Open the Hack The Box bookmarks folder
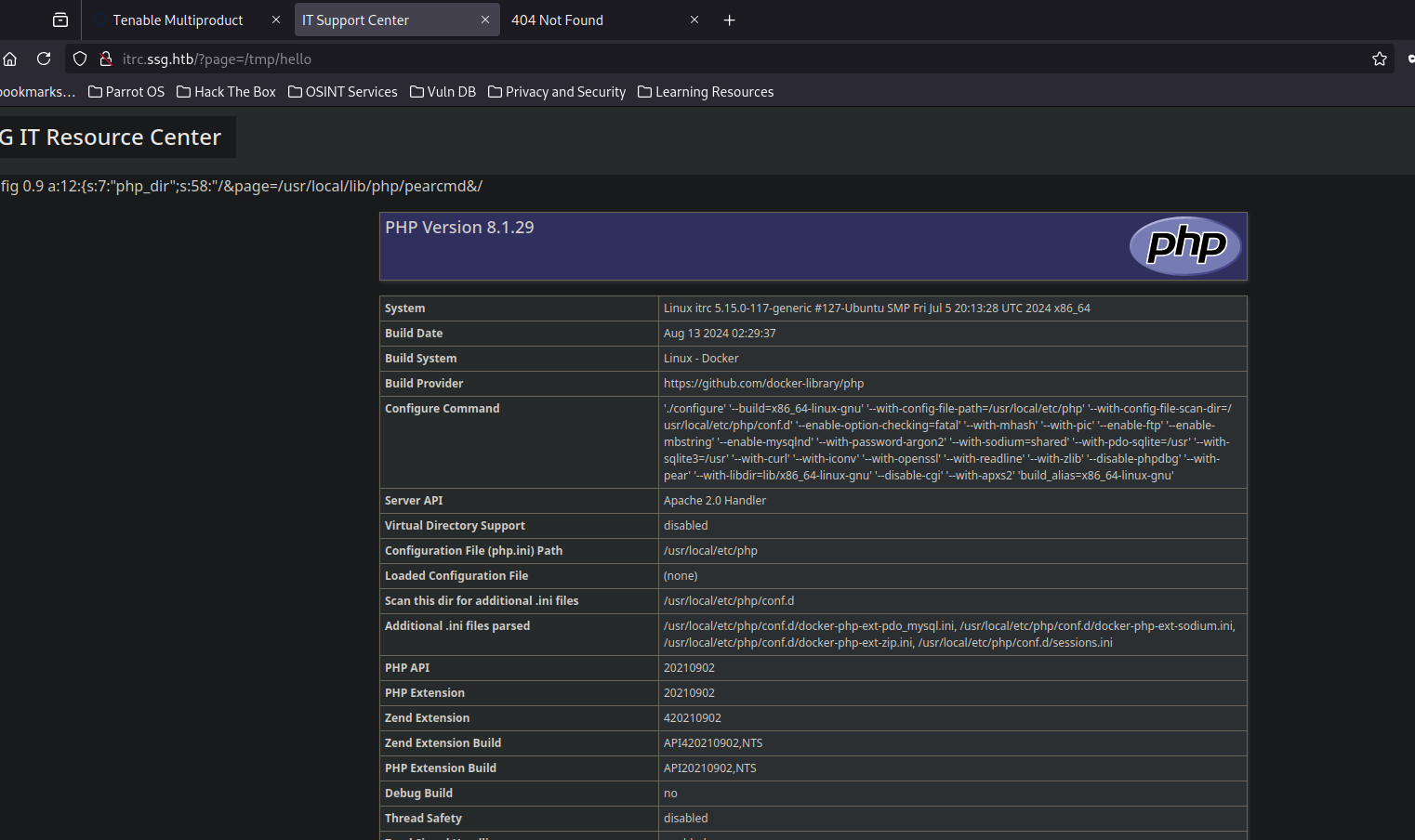Viewport: 1415px width, 840px height. [x=227, y=91]
